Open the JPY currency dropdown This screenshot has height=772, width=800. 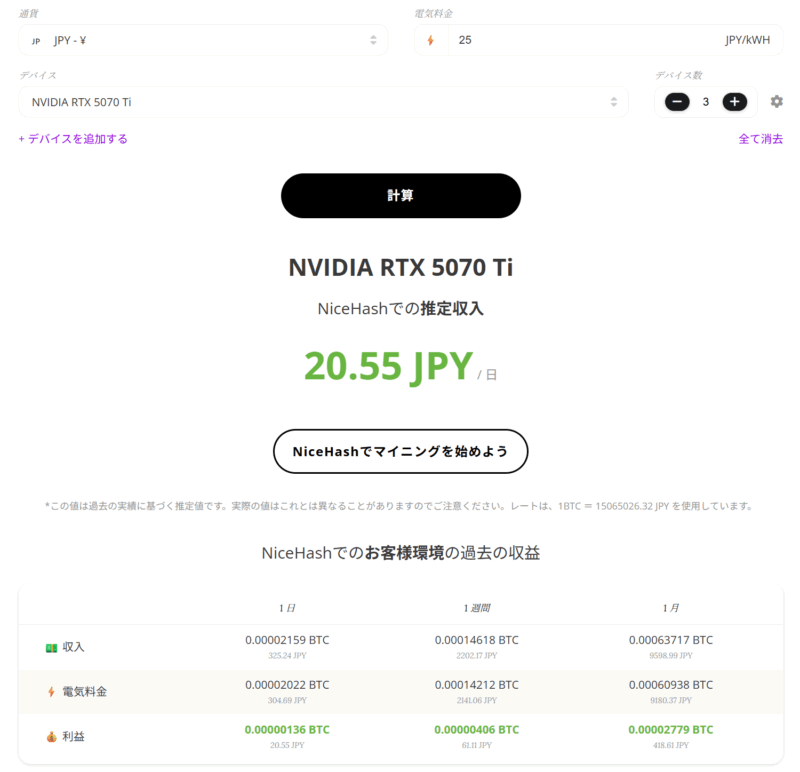pyautogui.click(x=203, y=40)
